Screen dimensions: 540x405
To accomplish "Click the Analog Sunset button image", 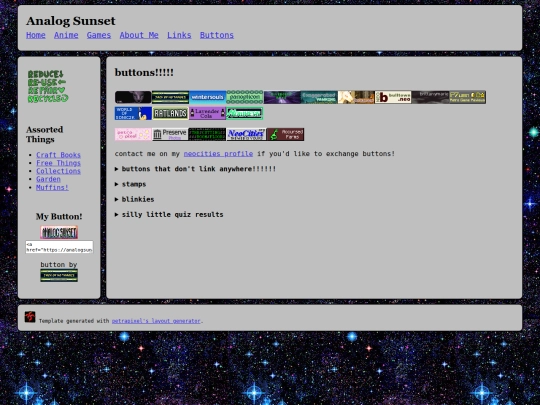I will click(x=59, y=232).
